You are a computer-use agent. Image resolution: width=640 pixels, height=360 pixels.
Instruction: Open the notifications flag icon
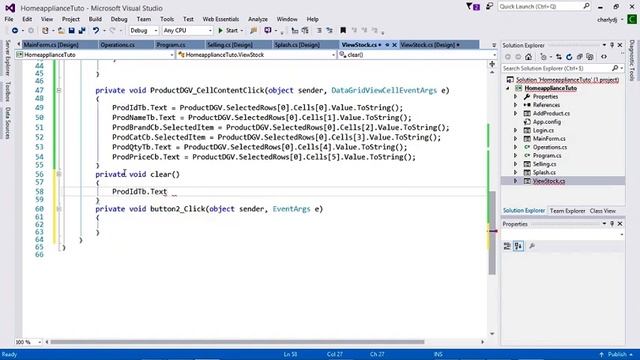[x=473, y=7]
